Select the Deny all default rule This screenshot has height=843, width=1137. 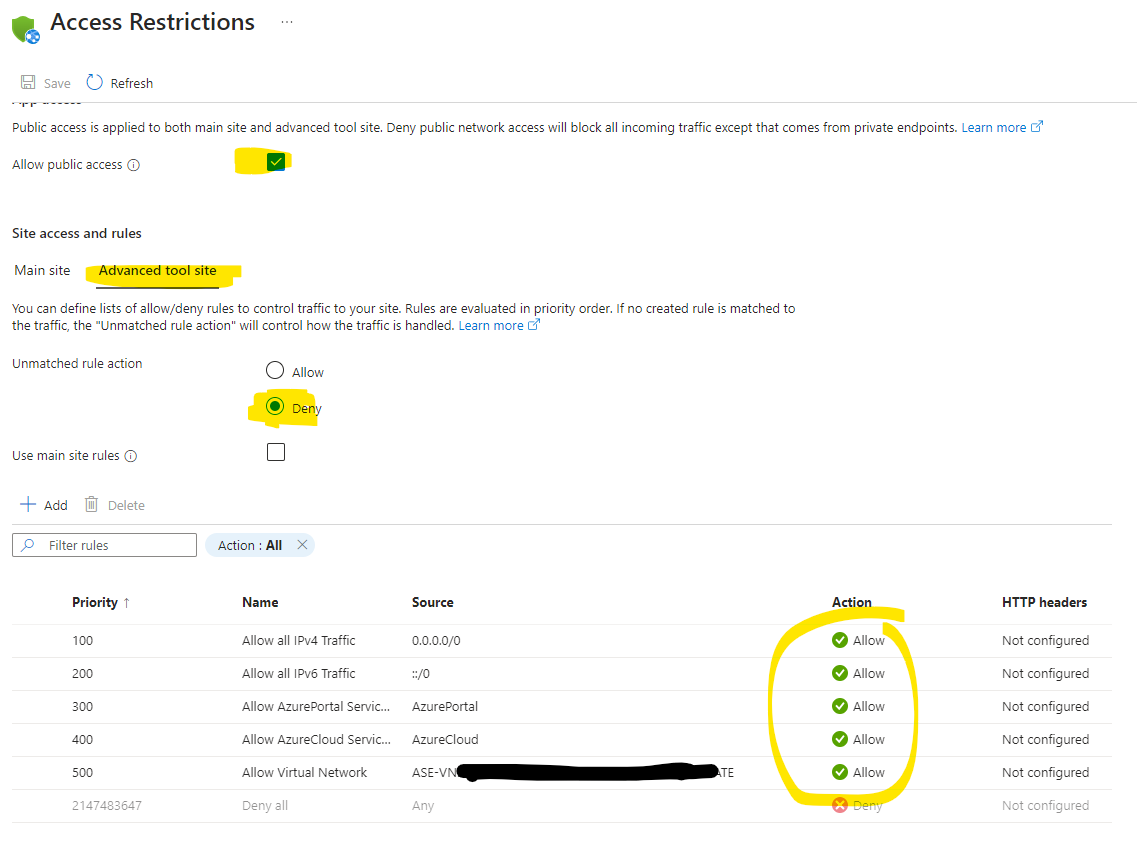[x=265, y=805]
